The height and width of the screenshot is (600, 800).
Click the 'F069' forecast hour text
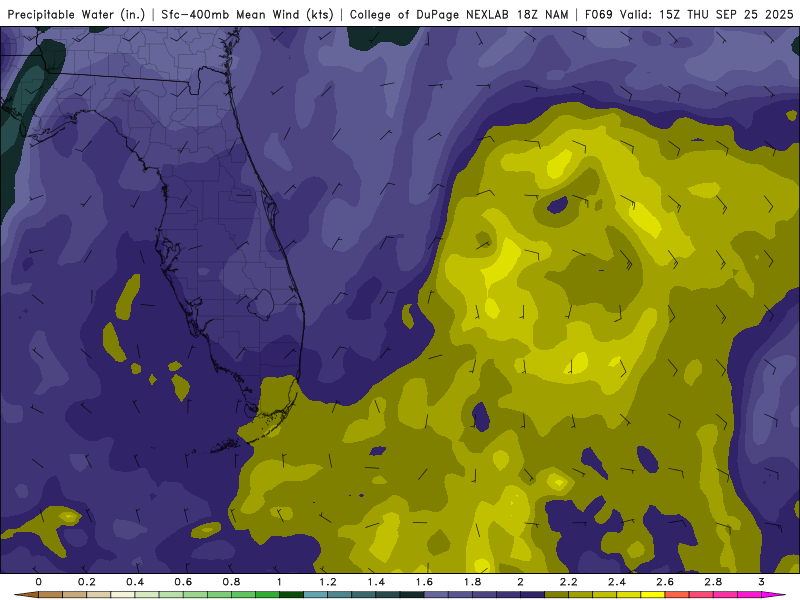599,15
